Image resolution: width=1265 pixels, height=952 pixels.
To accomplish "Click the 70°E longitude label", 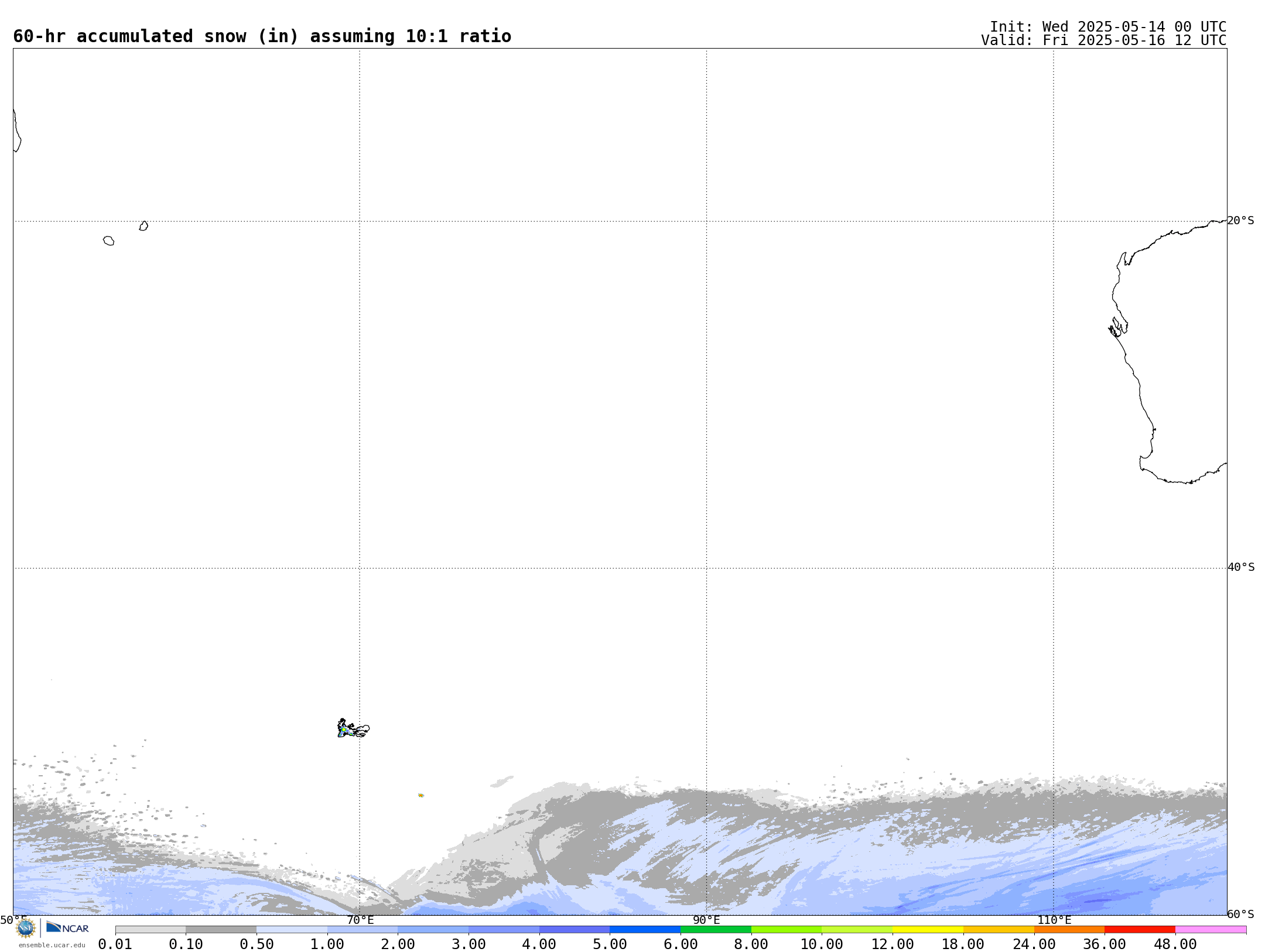I will 360,920.
